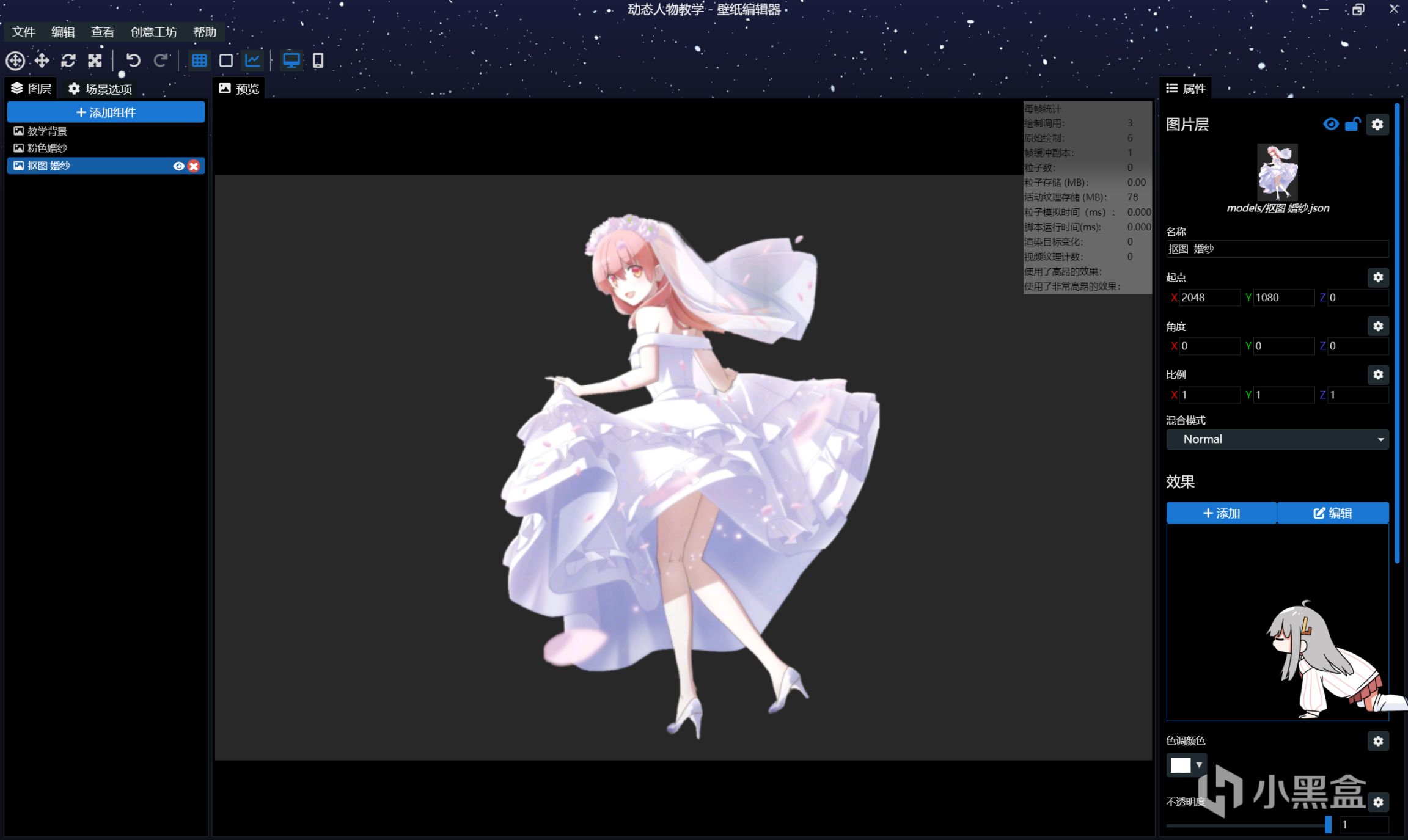This screenshot has height=840, width=1408.
Task: Toggle visibility of 抠图 婚纱 layer
Action: pyautogui.click(x=180, y=166)
